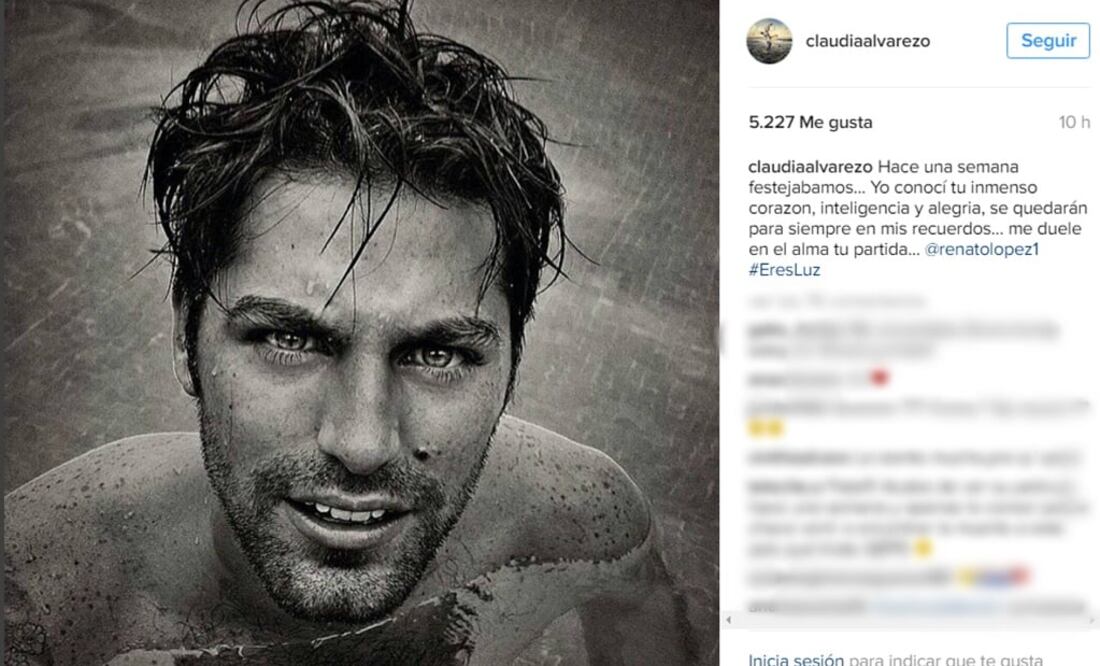Click the right arrow of horizontal scrollbar
The width and height of the screenshot is (1100, 666).
click(1093, 620)
